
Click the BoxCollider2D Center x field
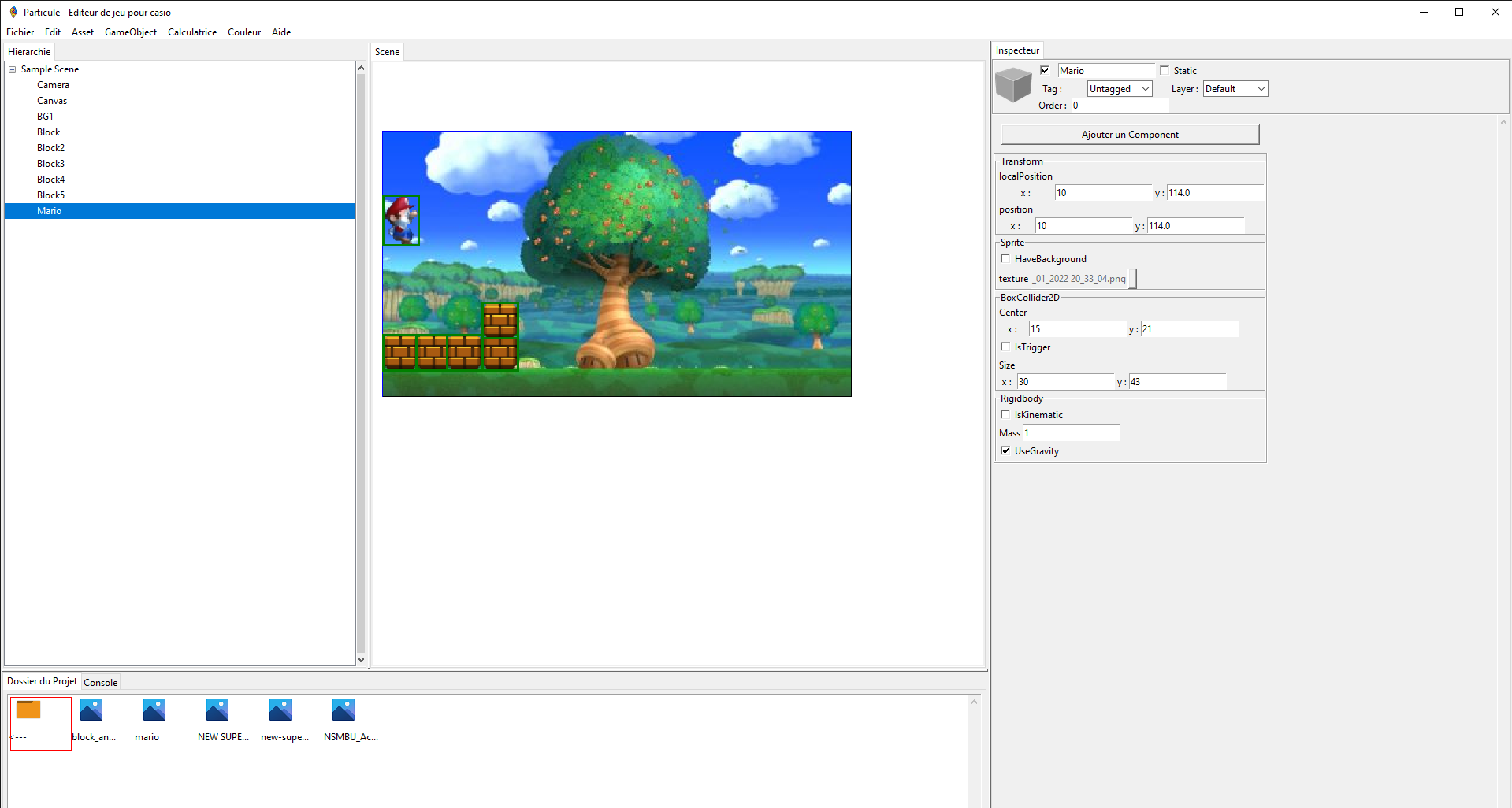pyautogui.click(x=1077, y=329)
